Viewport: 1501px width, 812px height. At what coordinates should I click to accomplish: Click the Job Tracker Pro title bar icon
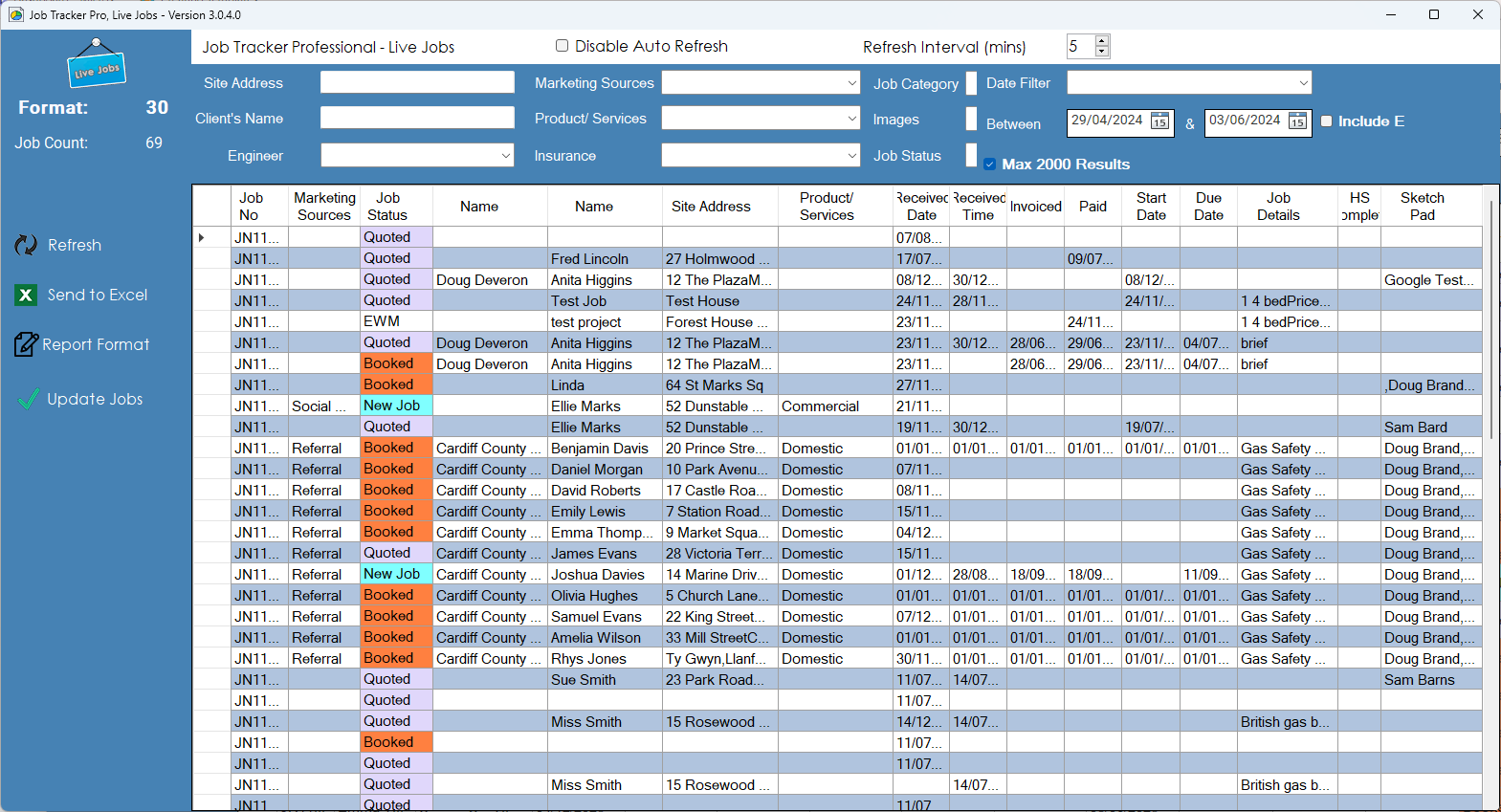15,14
